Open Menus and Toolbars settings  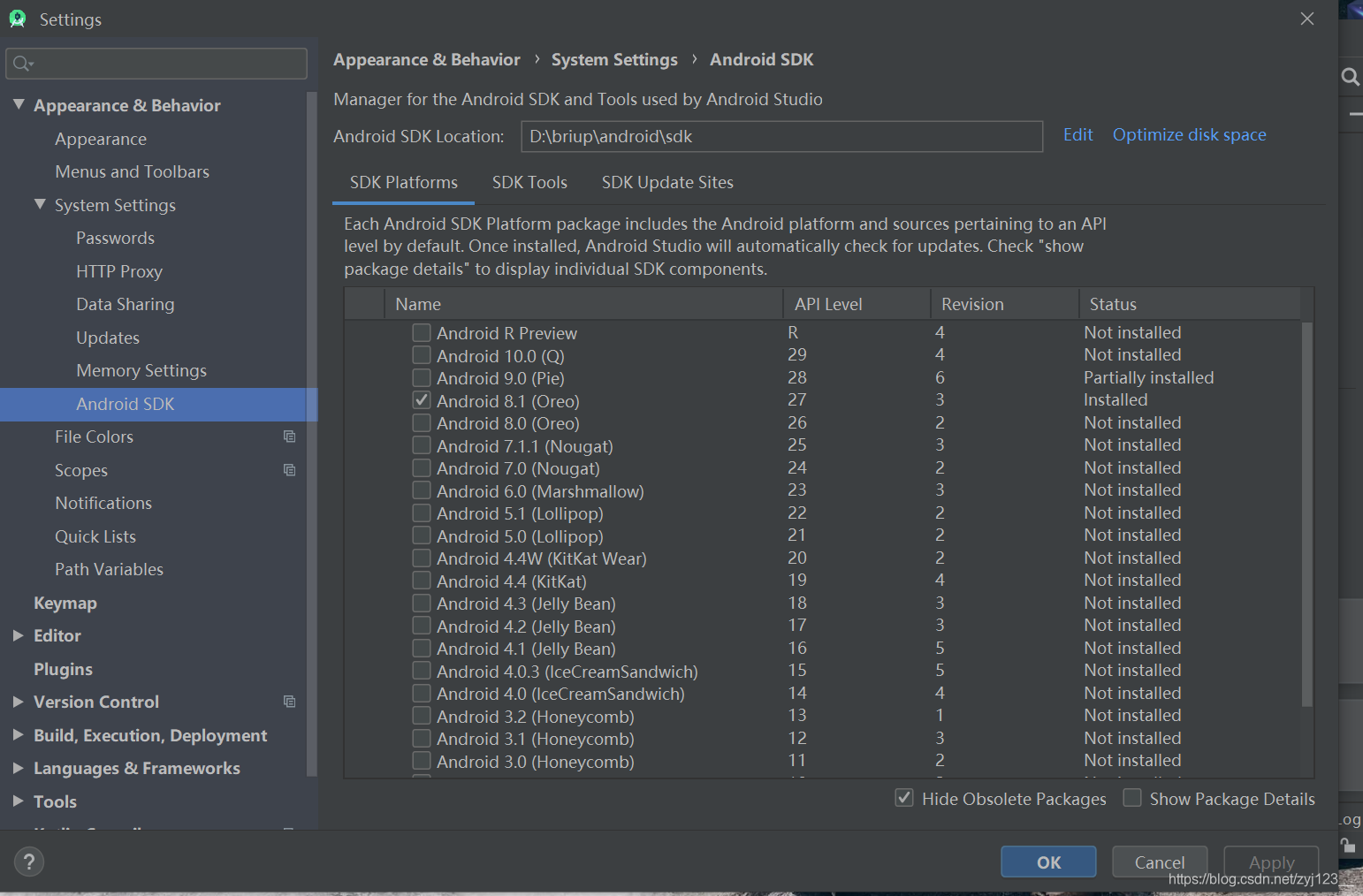point(133,171)
